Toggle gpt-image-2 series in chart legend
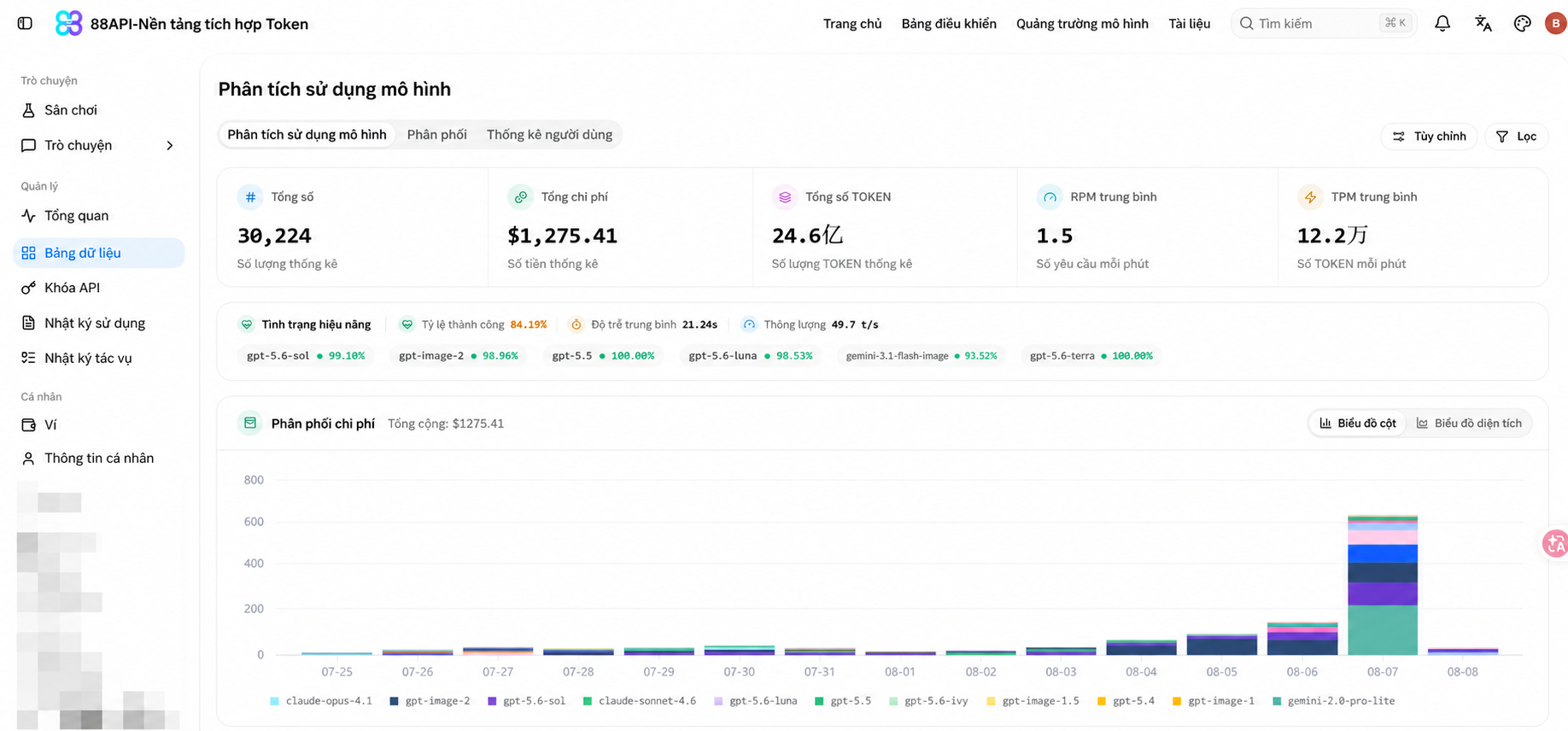This screenshot has height=731, width=1568. 430,701
